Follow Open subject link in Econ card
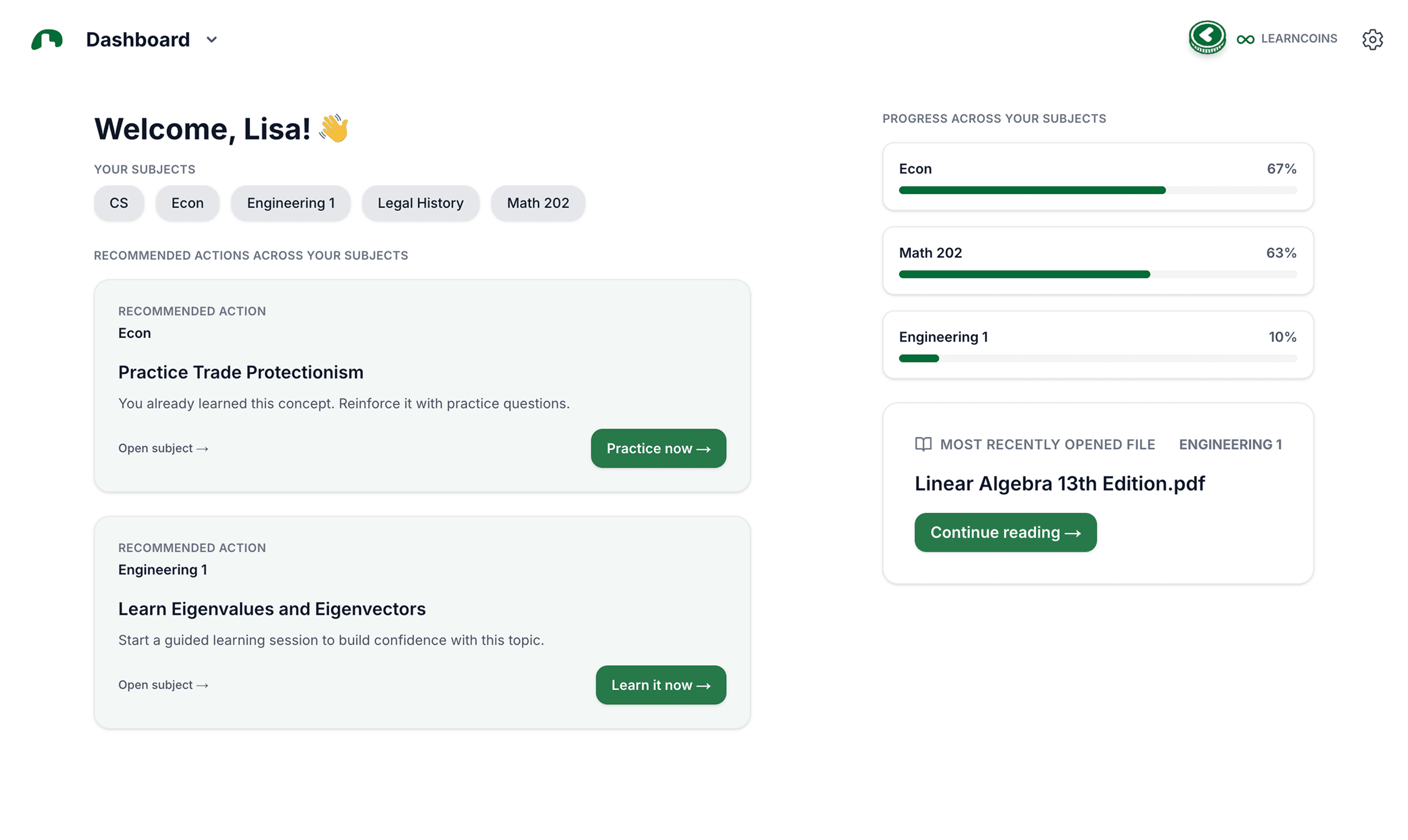This screenshot has height=840, width=1408. [x=163, y=448]
